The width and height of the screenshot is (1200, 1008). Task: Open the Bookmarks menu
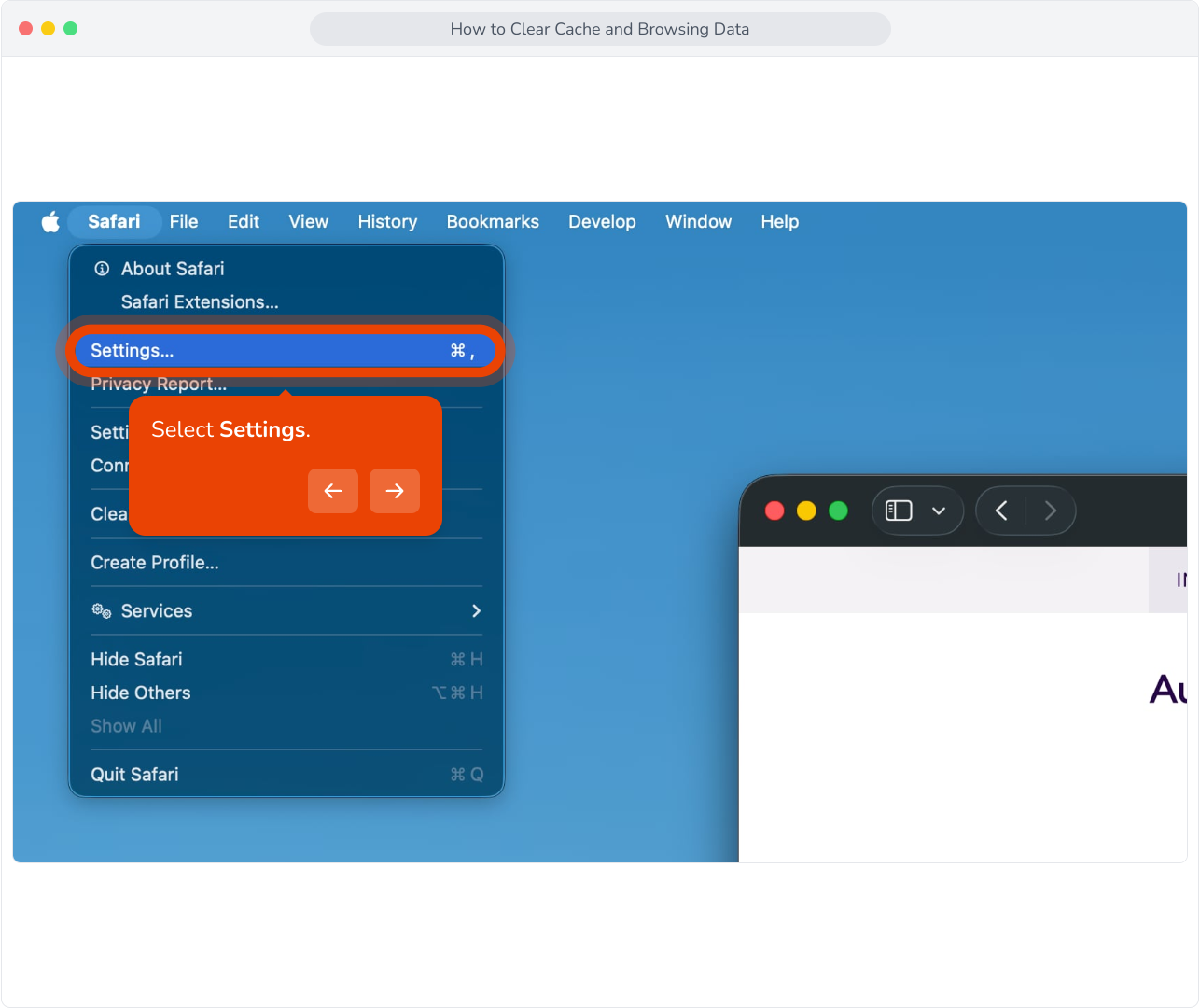pyautogui.click(x=493, y=221)
